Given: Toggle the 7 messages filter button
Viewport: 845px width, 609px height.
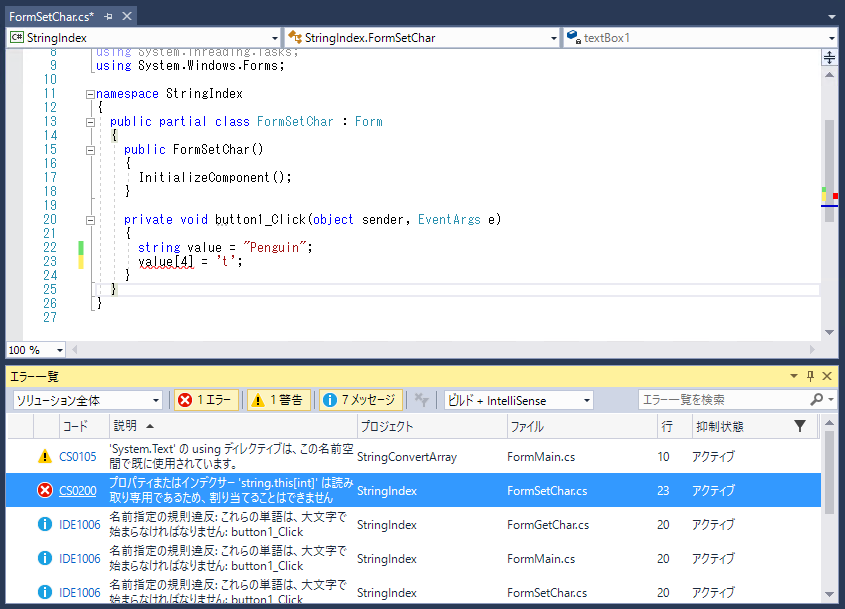Looking at the screenshot, I should 361,400.
